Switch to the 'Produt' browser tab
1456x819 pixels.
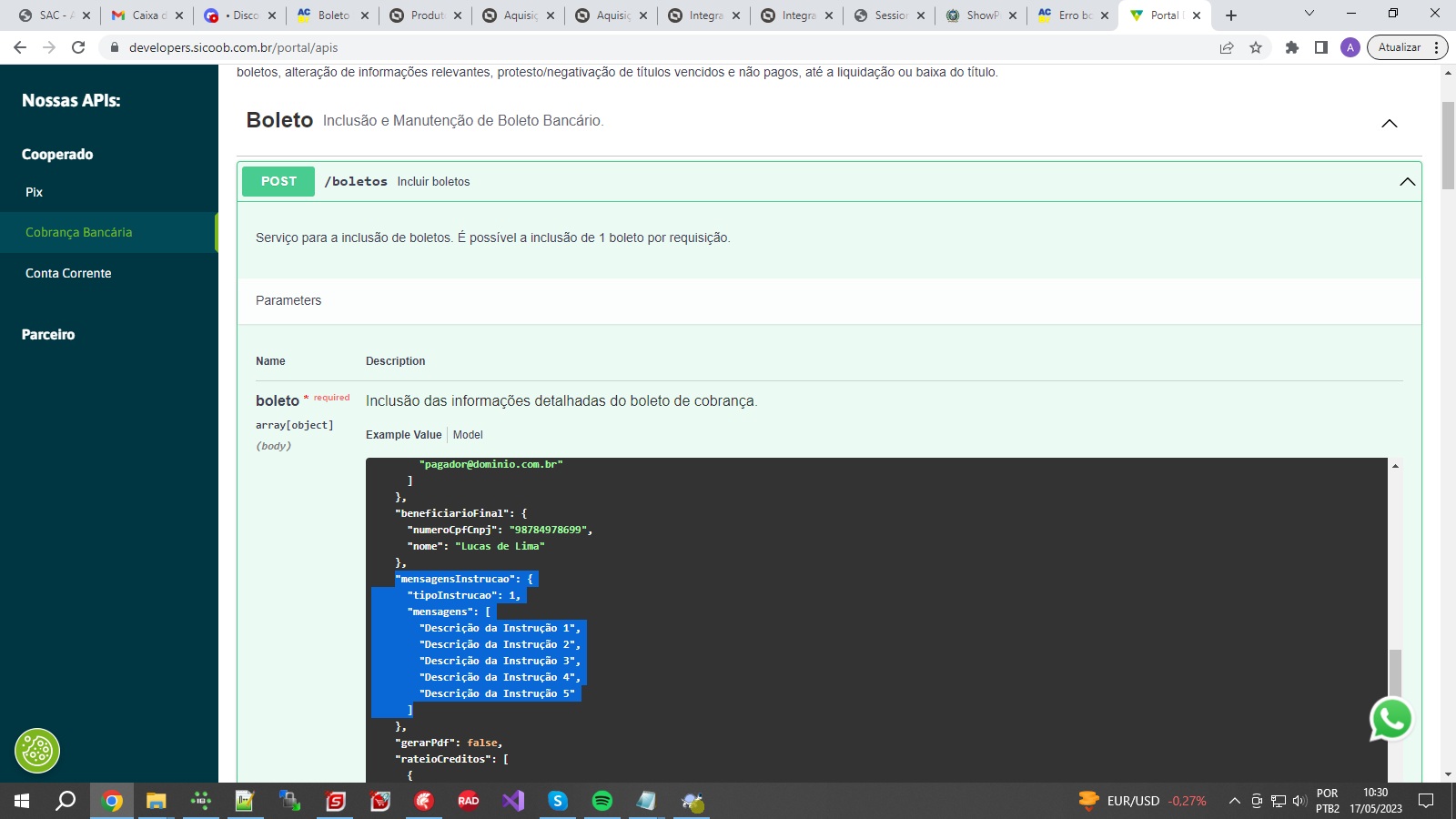pyautogui.click(x=424, y=15)
